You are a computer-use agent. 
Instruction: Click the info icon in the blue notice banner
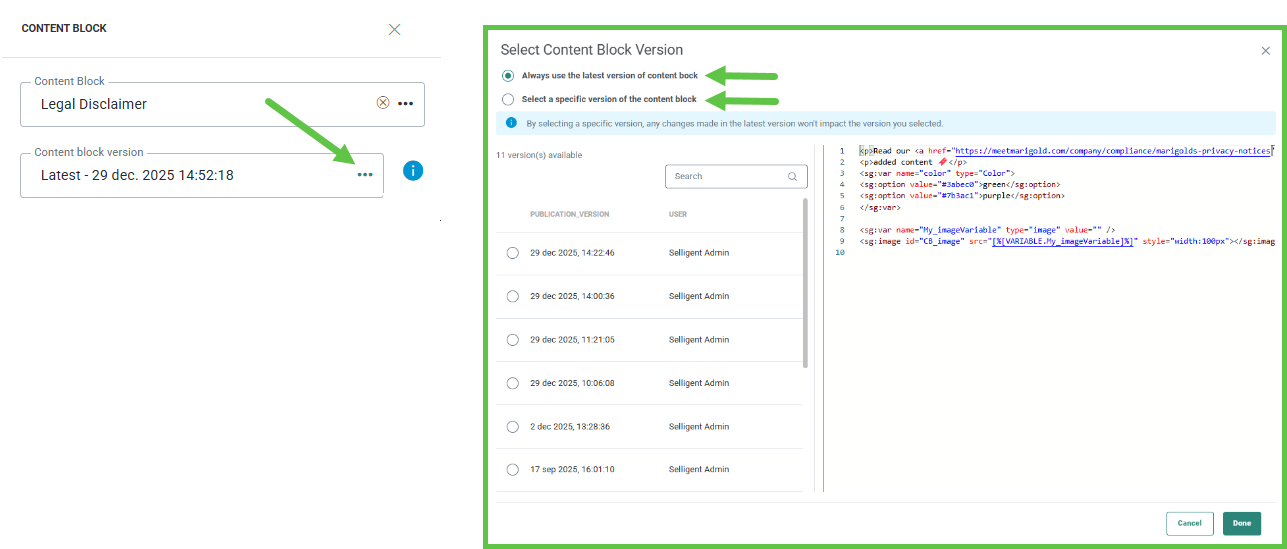(510, 123)
